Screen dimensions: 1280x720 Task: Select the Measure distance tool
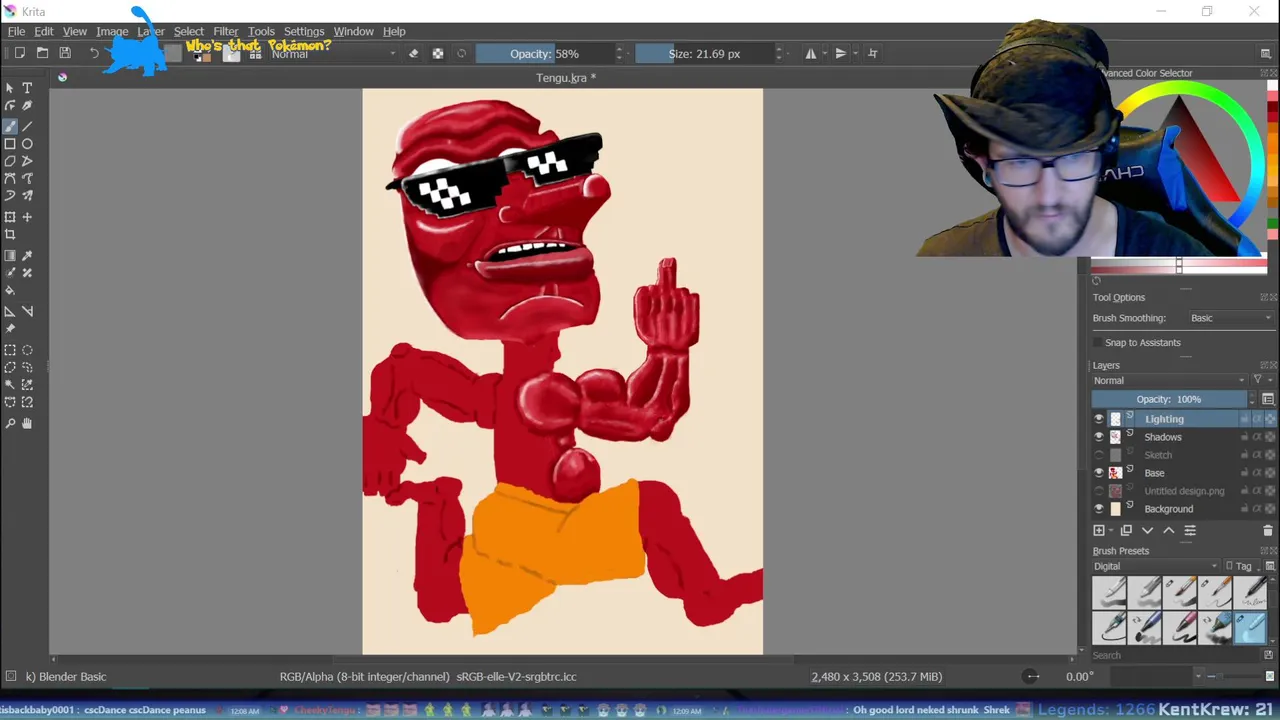pyautogui.click(x=27, y=311)
